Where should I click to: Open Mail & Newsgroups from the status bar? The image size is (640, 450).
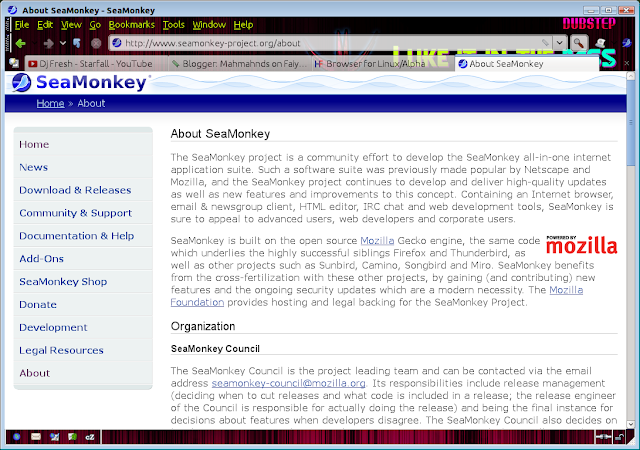[x=36, y=437]
